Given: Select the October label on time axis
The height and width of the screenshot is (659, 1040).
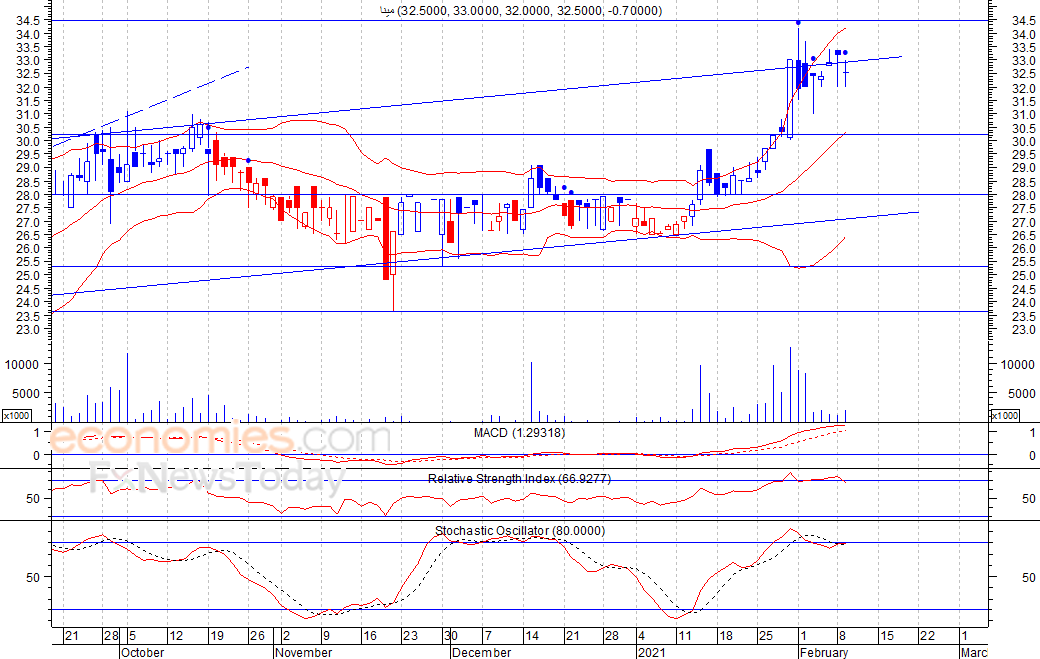Looking at the screenshot, I should coord(141,652).
